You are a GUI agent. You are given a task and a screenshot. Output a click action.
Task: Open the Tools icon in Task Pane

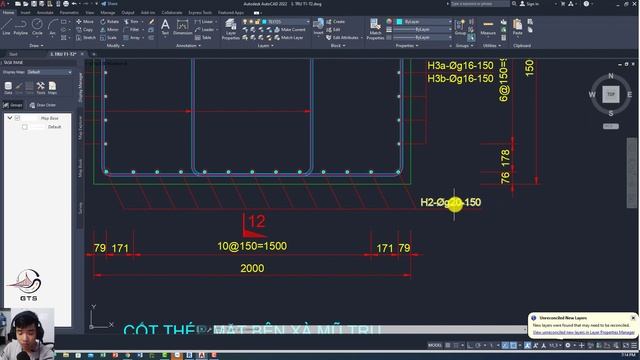pos(40,88)
